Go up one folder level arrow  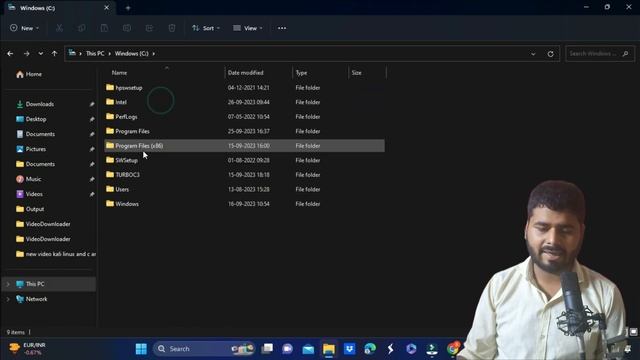click(x=54, y=53)
